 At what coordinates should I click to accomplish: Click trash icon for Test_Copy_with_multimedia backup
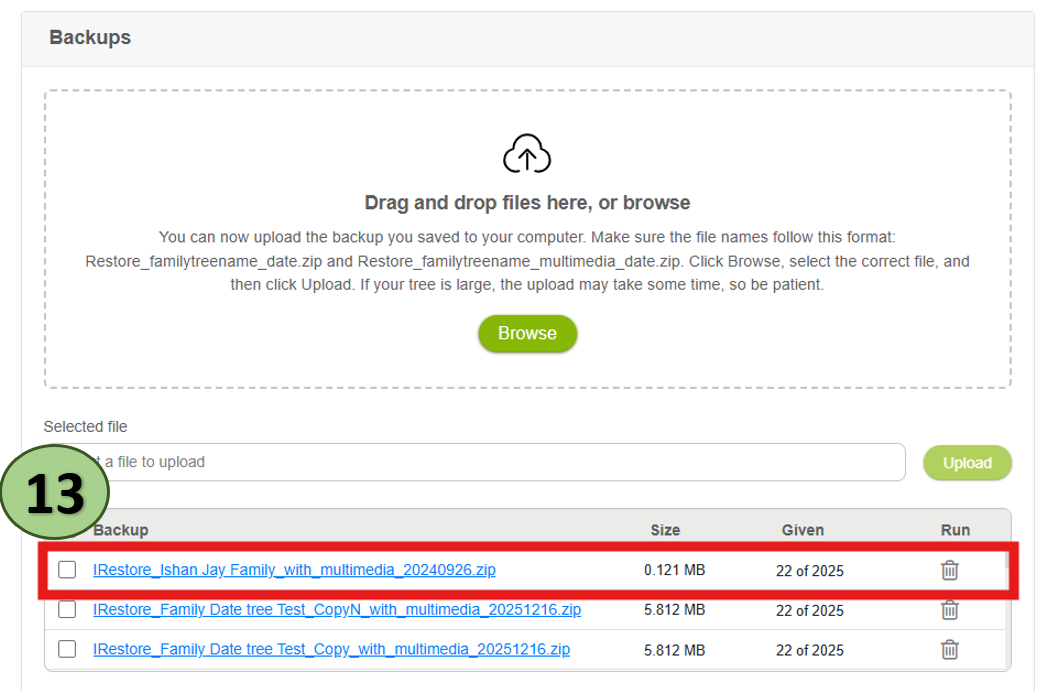tap(949, 649)
